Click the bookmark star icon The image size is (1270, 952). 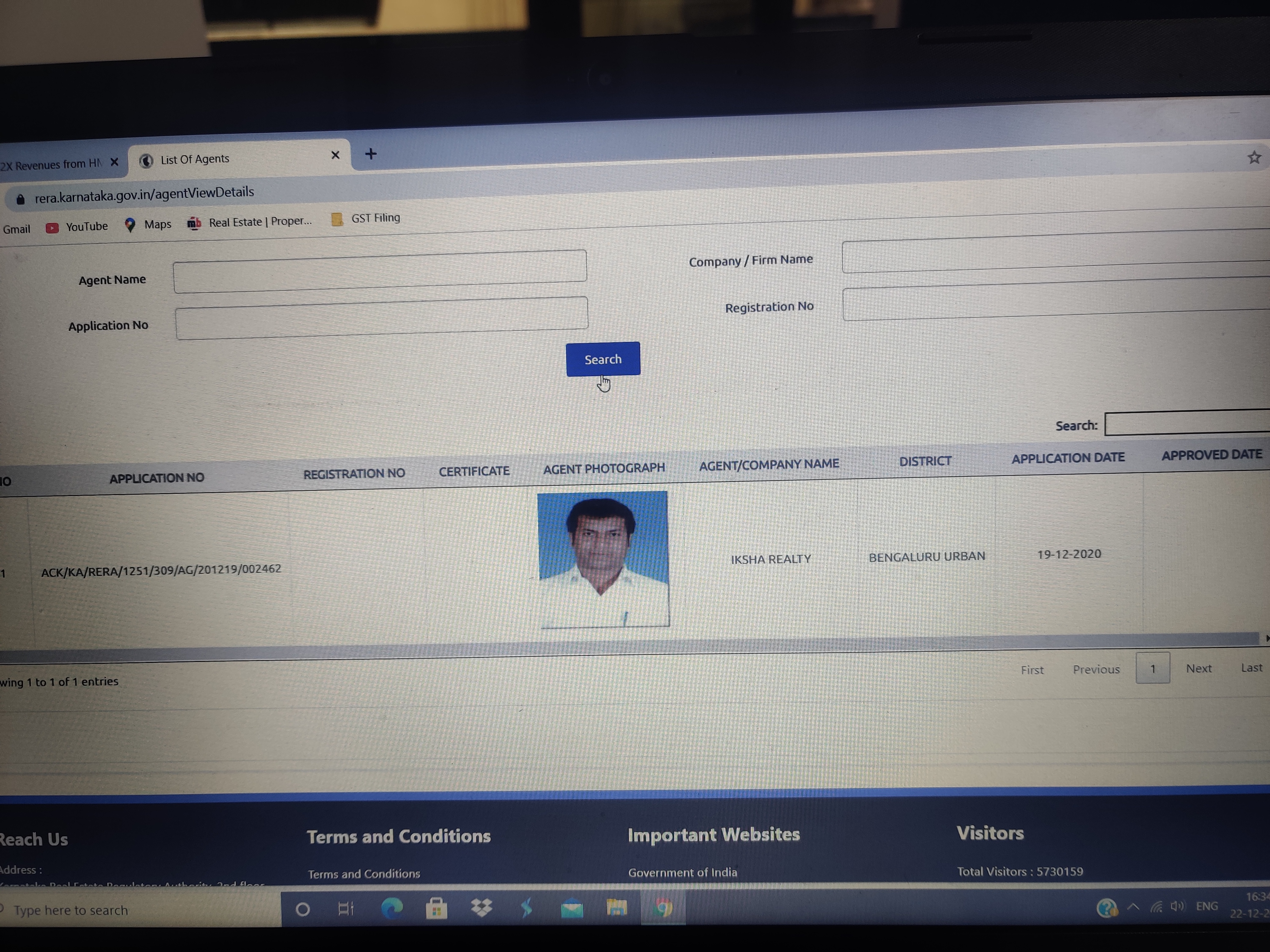coord(1254,158)
